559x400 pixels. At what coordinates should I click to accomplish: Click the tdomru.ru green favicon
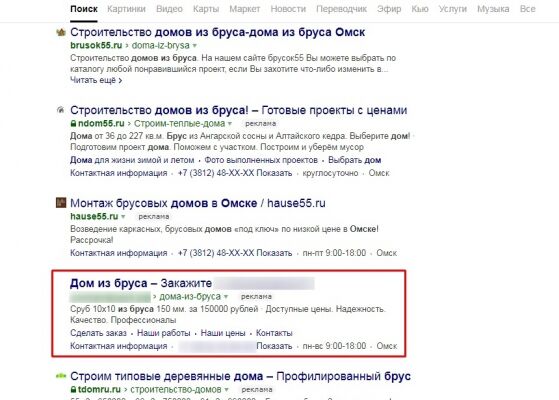point(61,375)
